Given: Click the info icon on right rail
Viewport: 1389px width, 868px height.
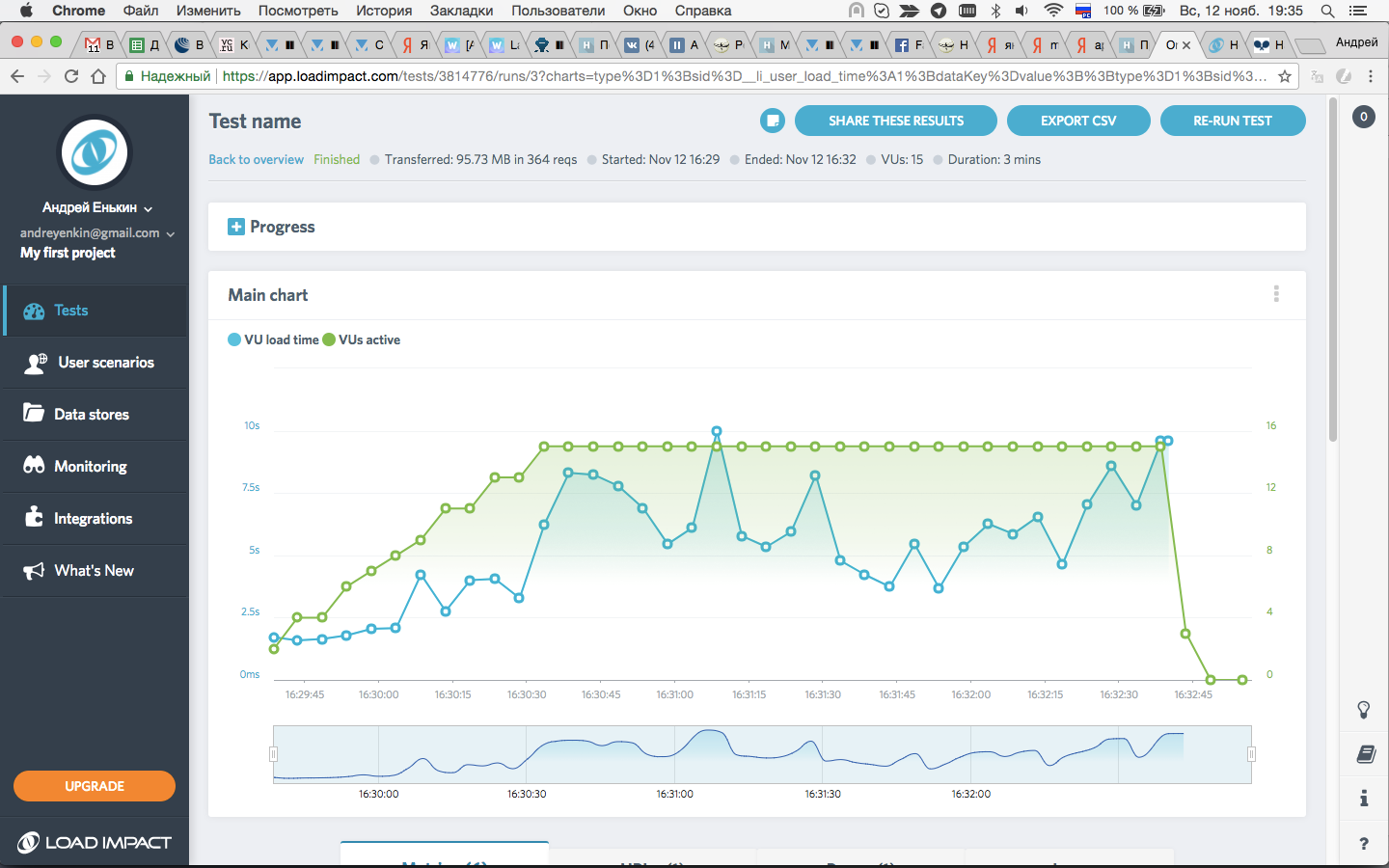Looking at the screenshot, I should click(1364, 799).
